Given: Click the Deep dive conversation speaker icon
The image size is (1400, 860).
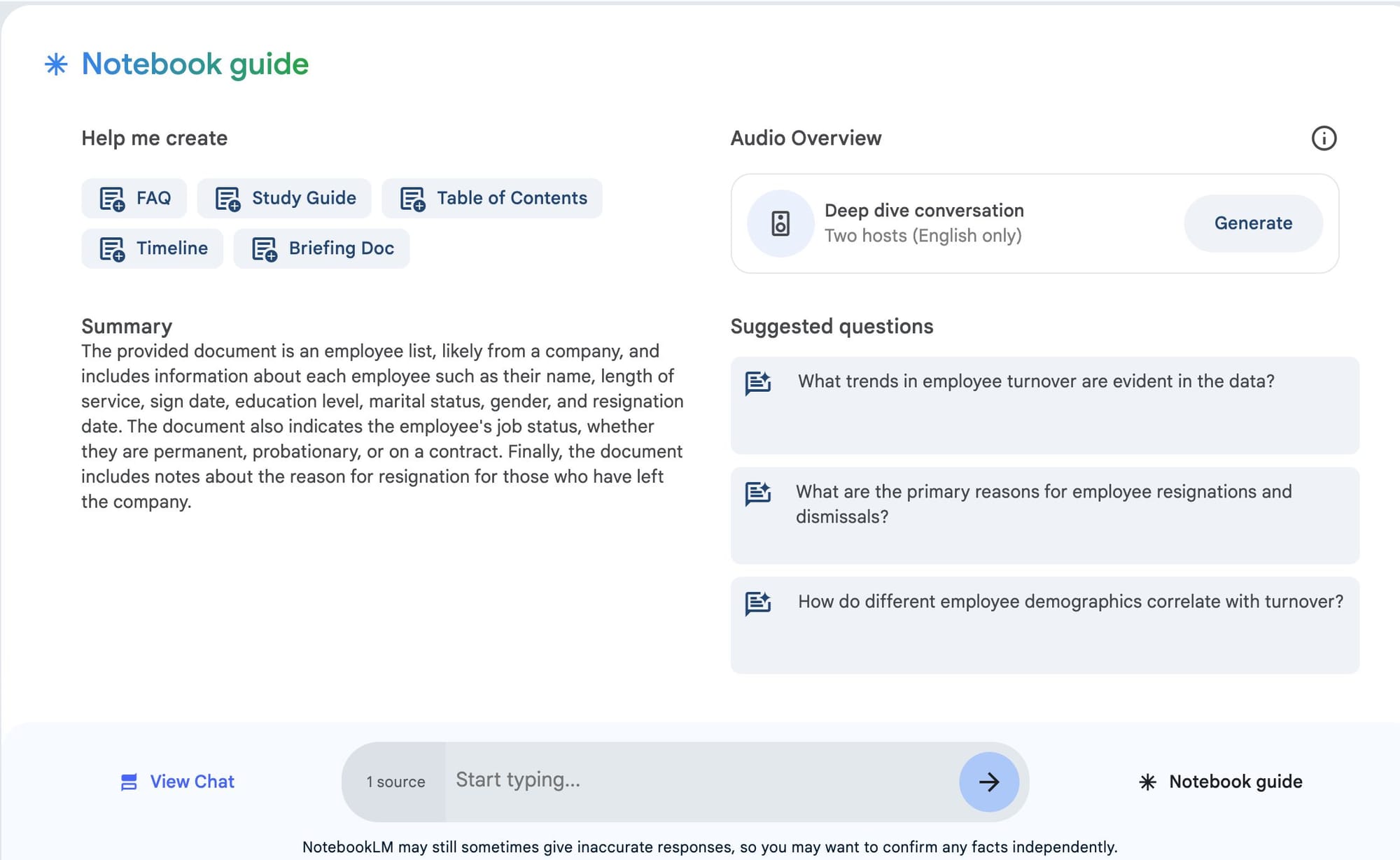Looking at the screenshot, I should (779, 222).
